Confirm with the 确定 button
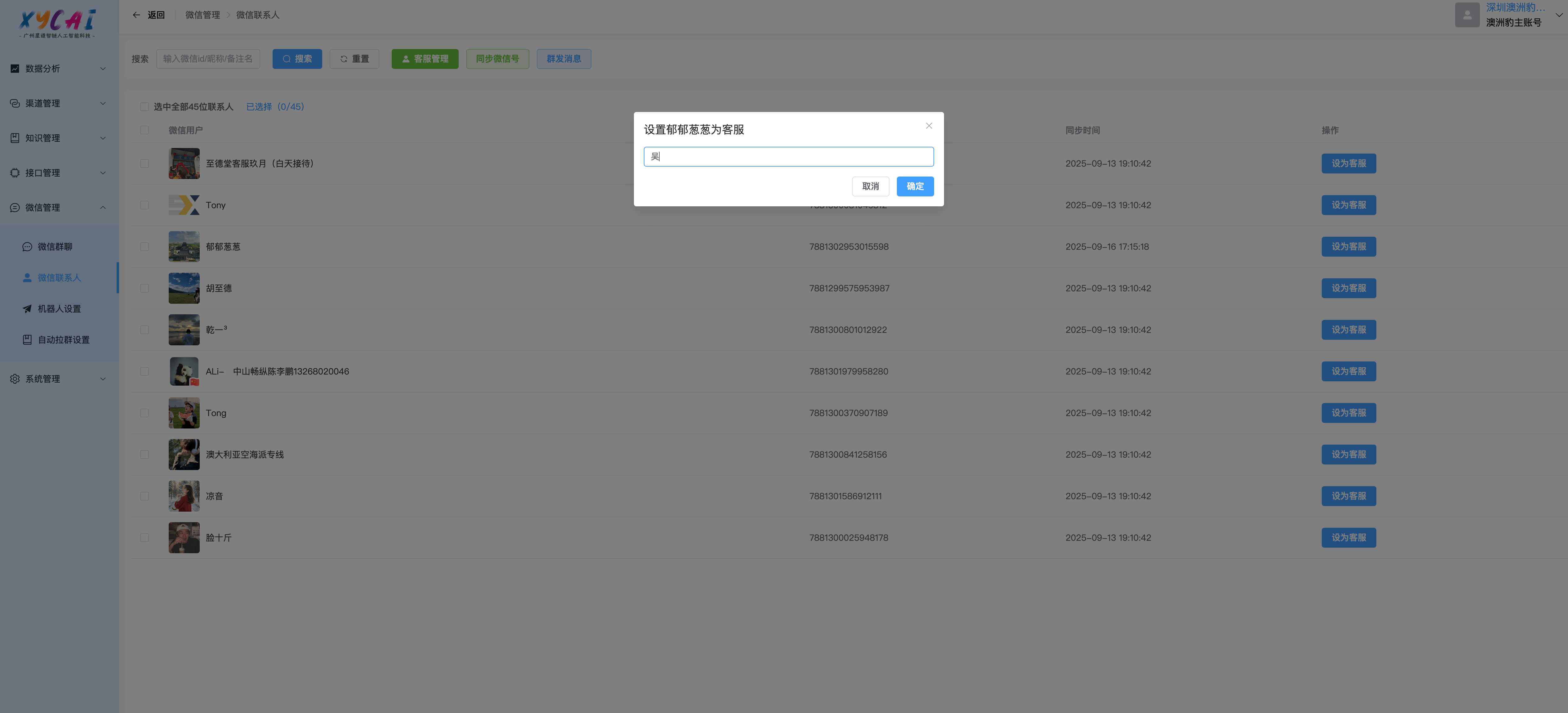Viewport: 1568px width, 713px height. (914, 186)
